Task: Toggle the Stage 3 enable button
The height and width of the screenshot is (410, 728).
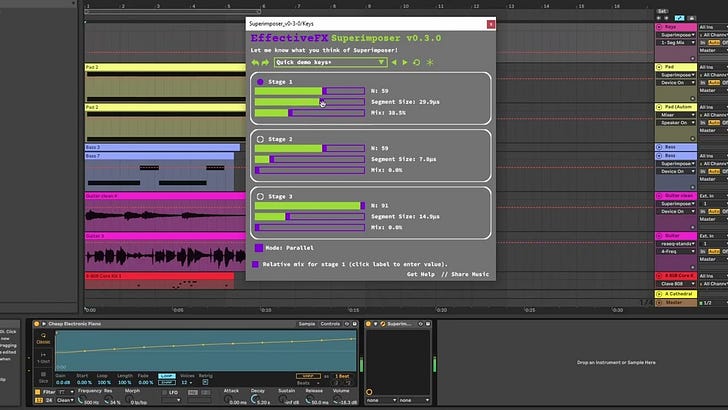Action: [260, 196]
